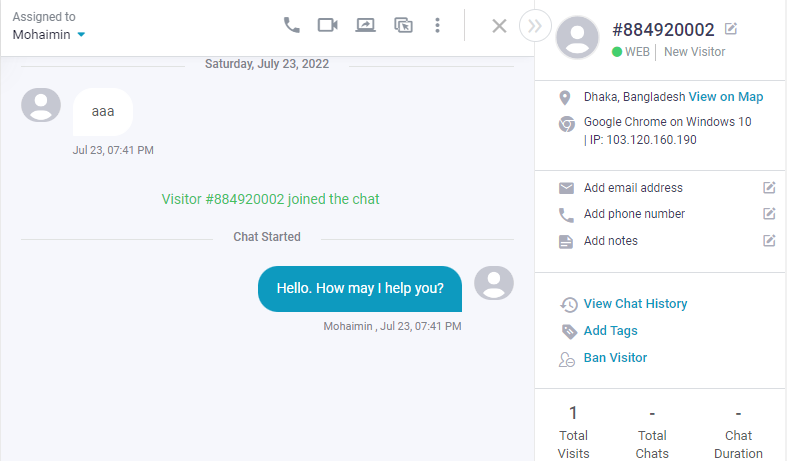Close the chat with the X button
Image resolution: width=787 pixels, height=461 pixels.
[x=499, y=26]
